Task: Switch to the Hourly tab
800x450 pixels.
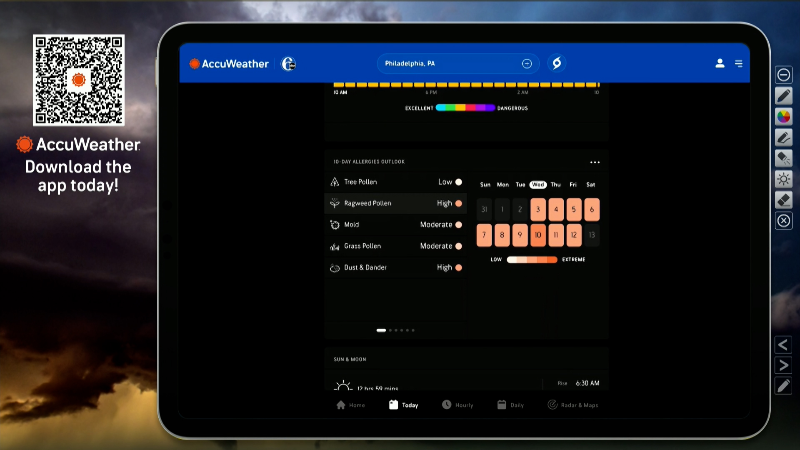Action: tap(458, 405)
